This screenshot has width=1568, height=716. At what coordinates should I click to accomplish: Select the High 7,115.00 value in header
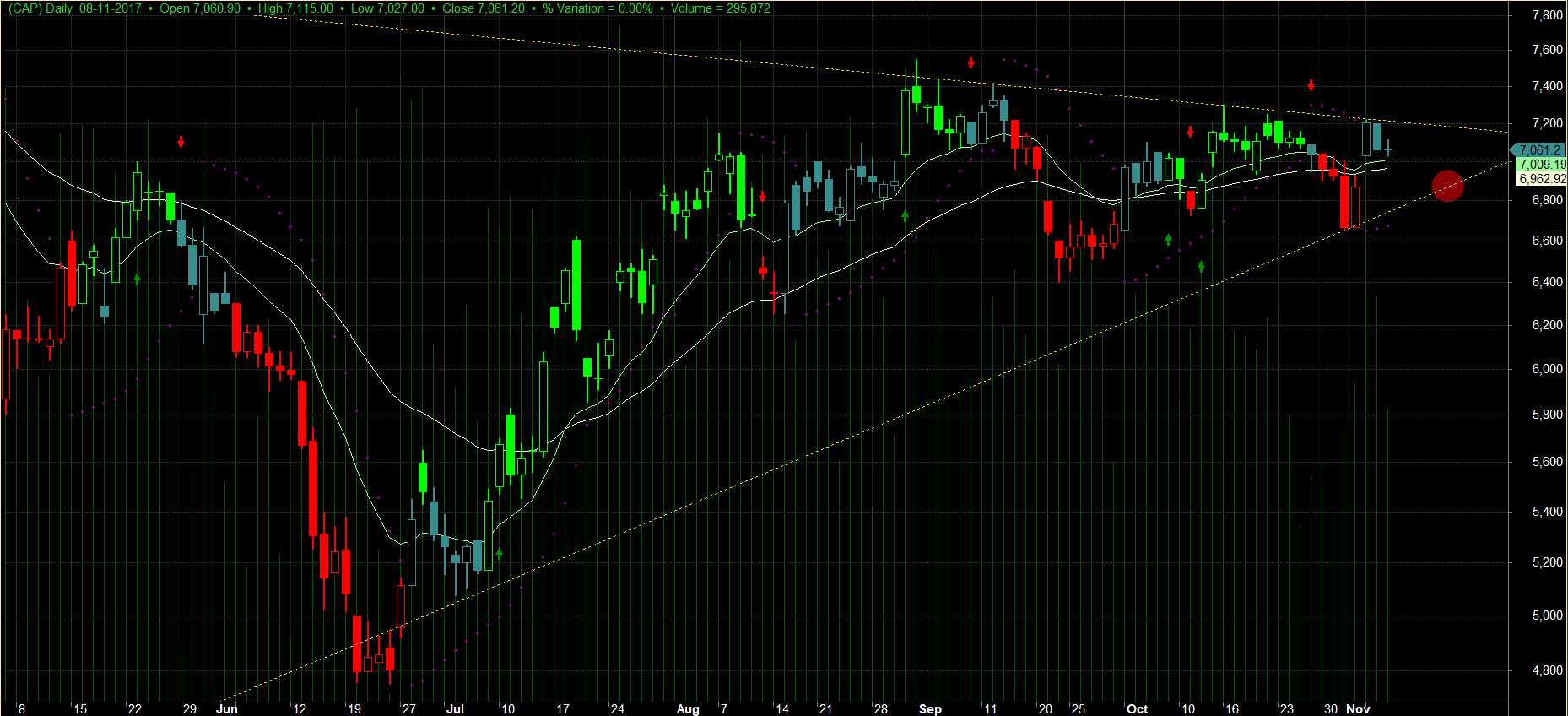click(295, 8)
